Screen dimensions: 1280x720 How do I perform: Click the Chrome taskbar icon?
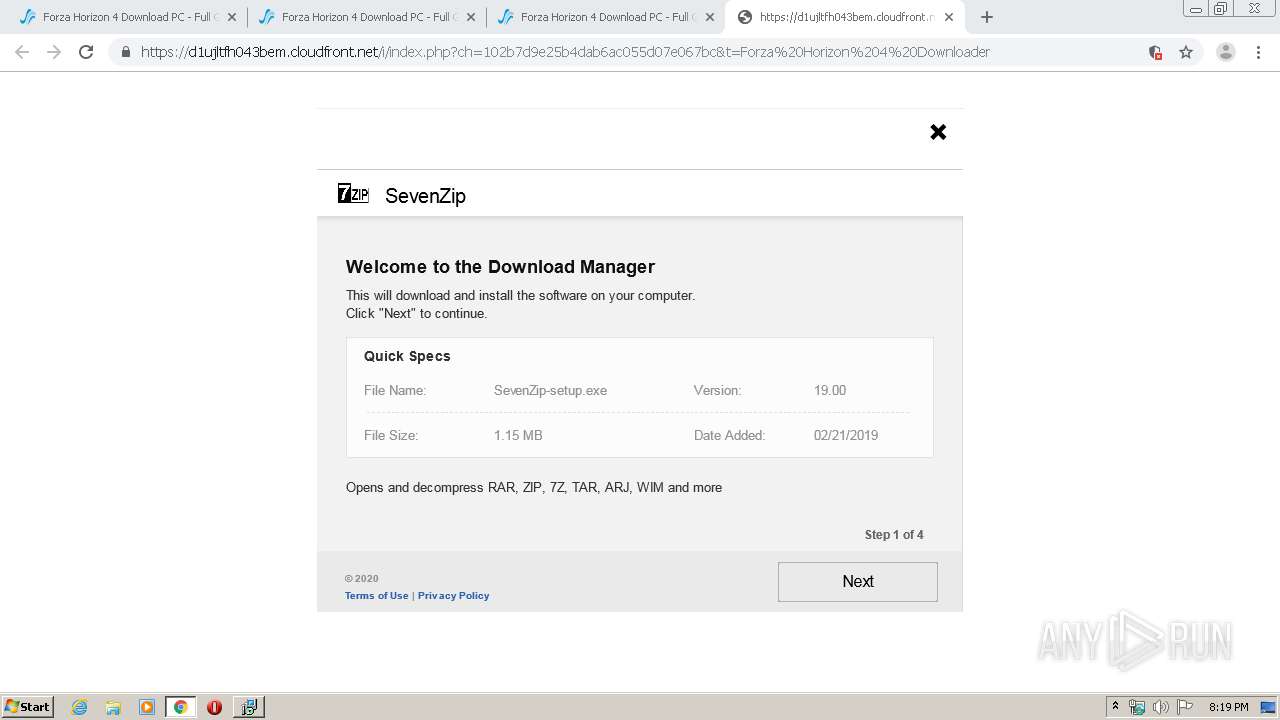[x=180, y=707]
